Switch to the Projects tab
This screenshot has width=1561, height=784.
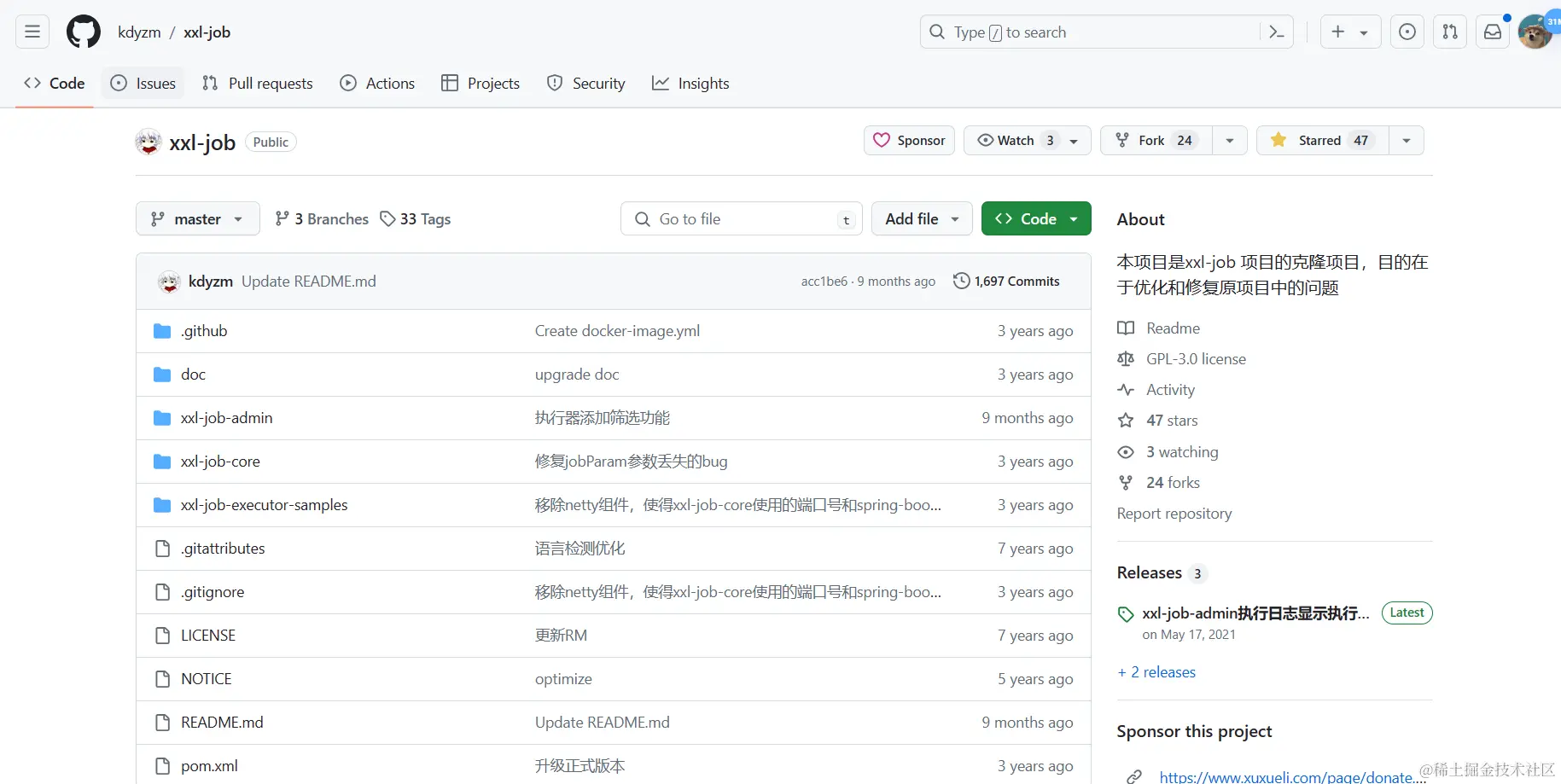481,84
